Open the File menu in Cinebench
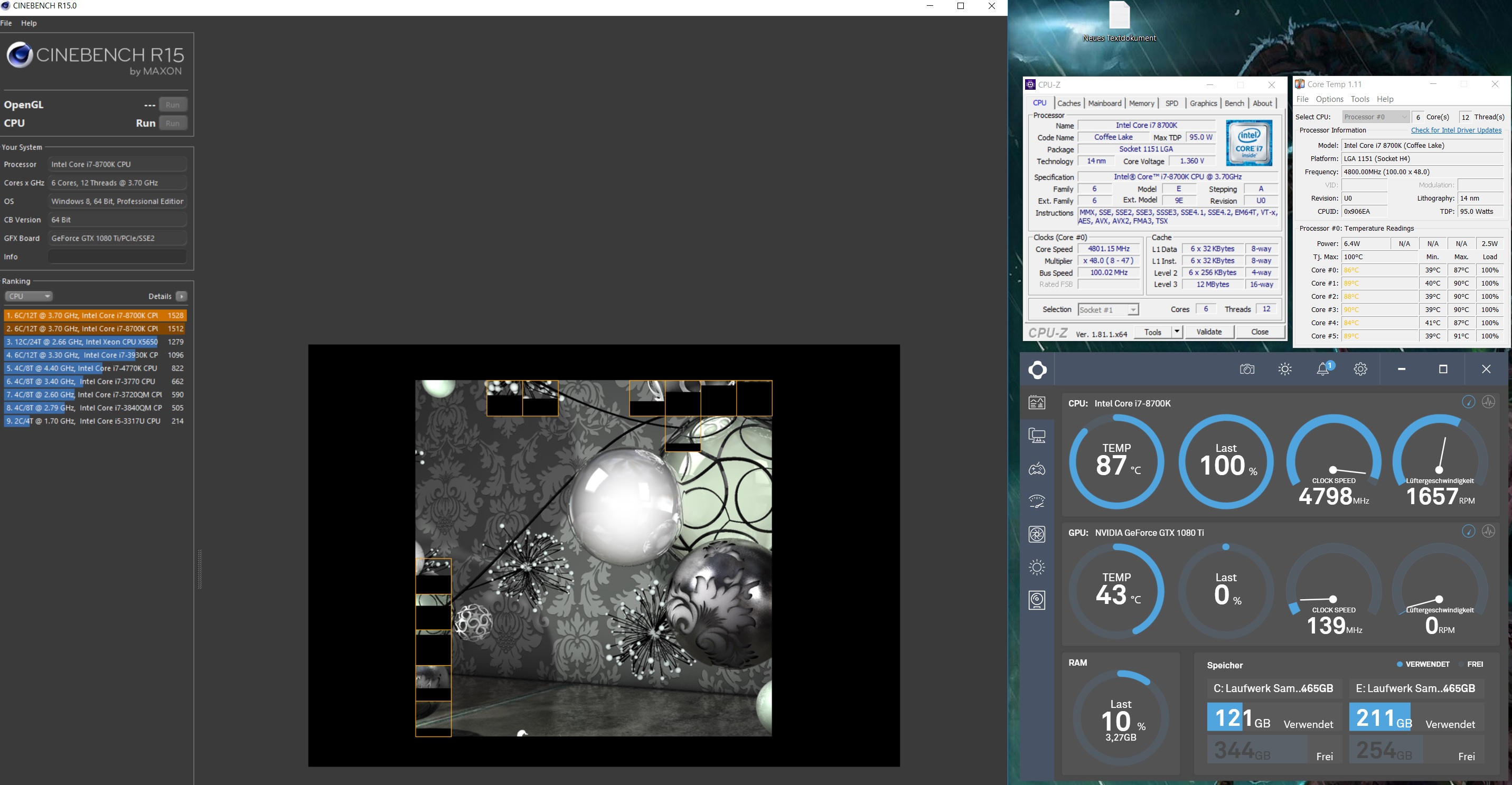Image resolution: width=1512 pixels, height=785 pixels. tap(6, 23)
